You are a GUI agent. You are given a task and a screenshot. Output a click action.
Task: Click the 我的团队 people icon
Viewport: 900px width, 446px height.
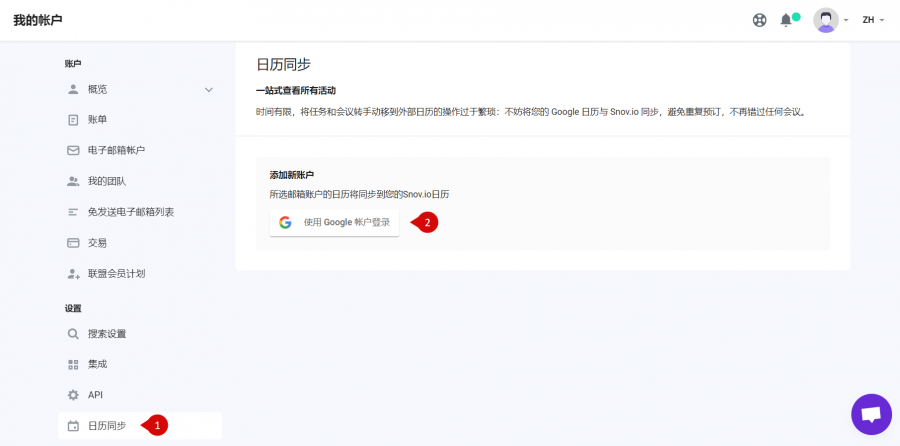73,181
